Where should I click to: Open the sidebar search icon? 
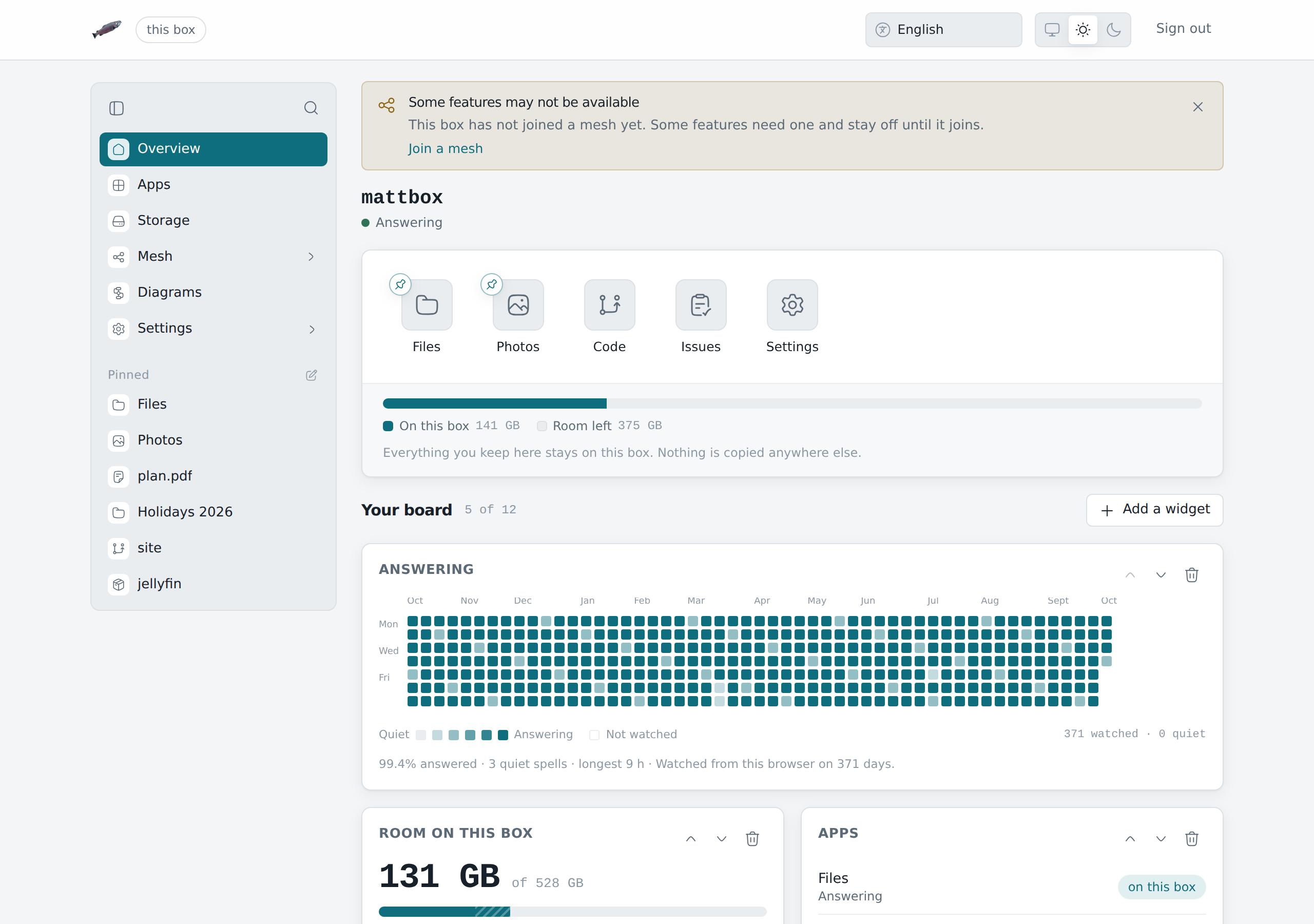(x=311, y=108)
